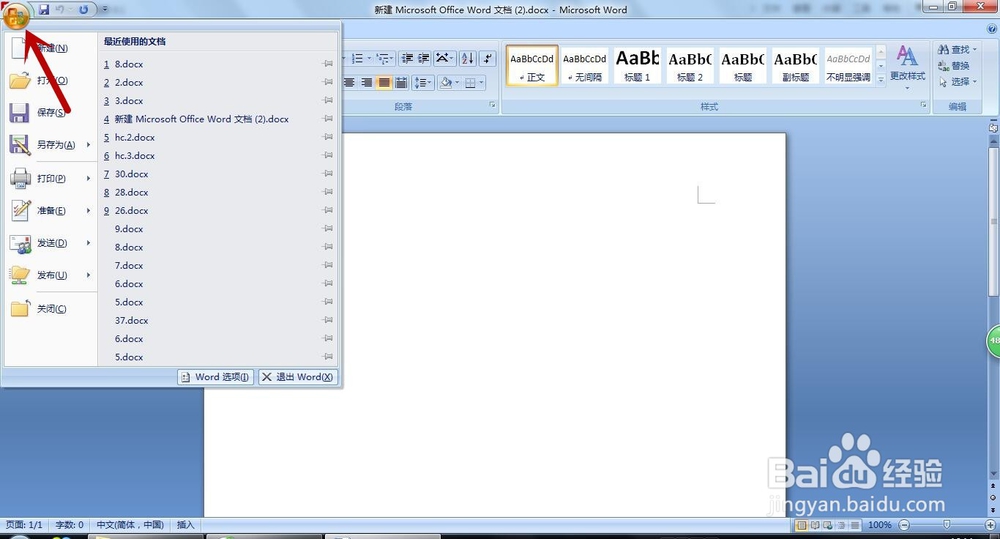The width and height of the screenshot is (1000, 539).
Task: Open 打开(O) in the Office menu
Action: click(51, 80)
